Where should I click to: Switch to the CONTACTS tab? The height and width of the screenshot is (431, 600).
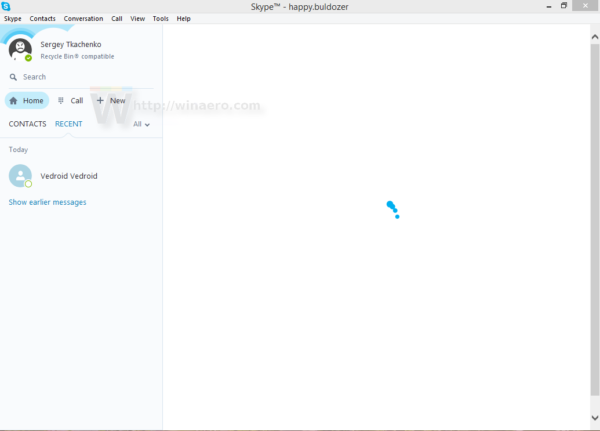tap(28, 124)
